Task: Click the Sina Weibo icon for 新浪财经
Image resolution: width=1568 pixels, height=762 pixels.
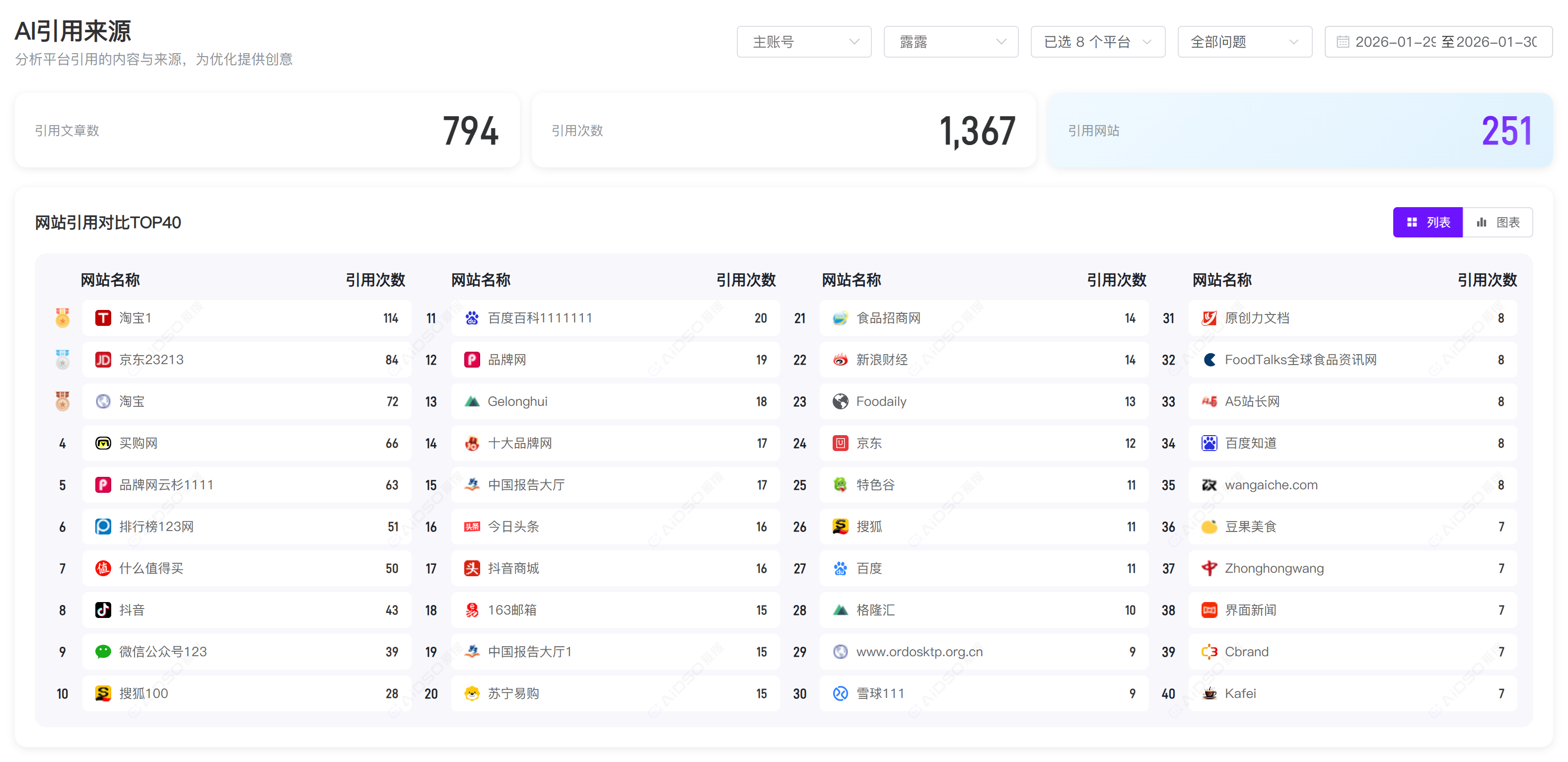Action: pos(840,360)
